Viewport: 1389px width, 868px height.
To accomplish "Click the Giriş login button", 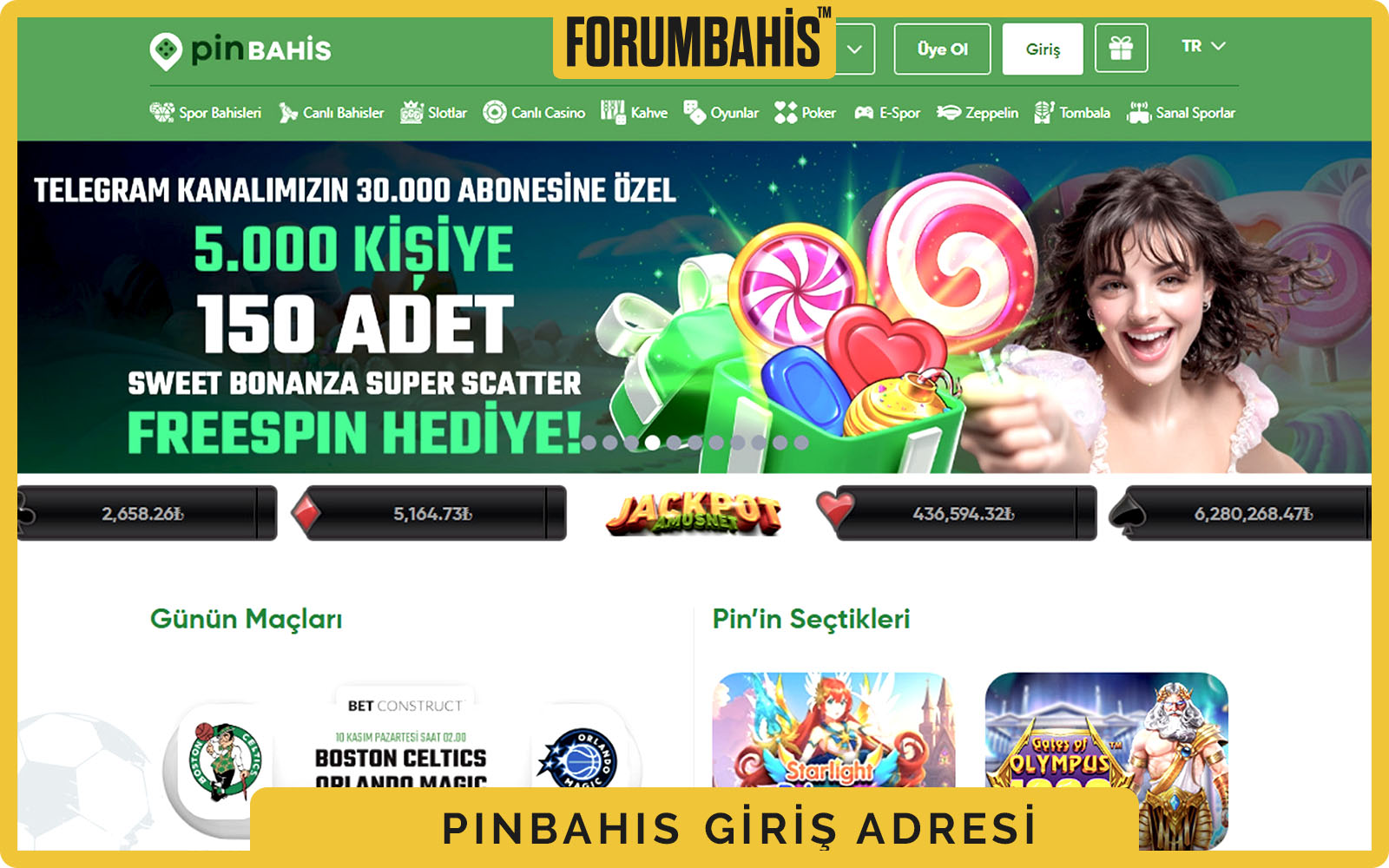I will 1043,49.
